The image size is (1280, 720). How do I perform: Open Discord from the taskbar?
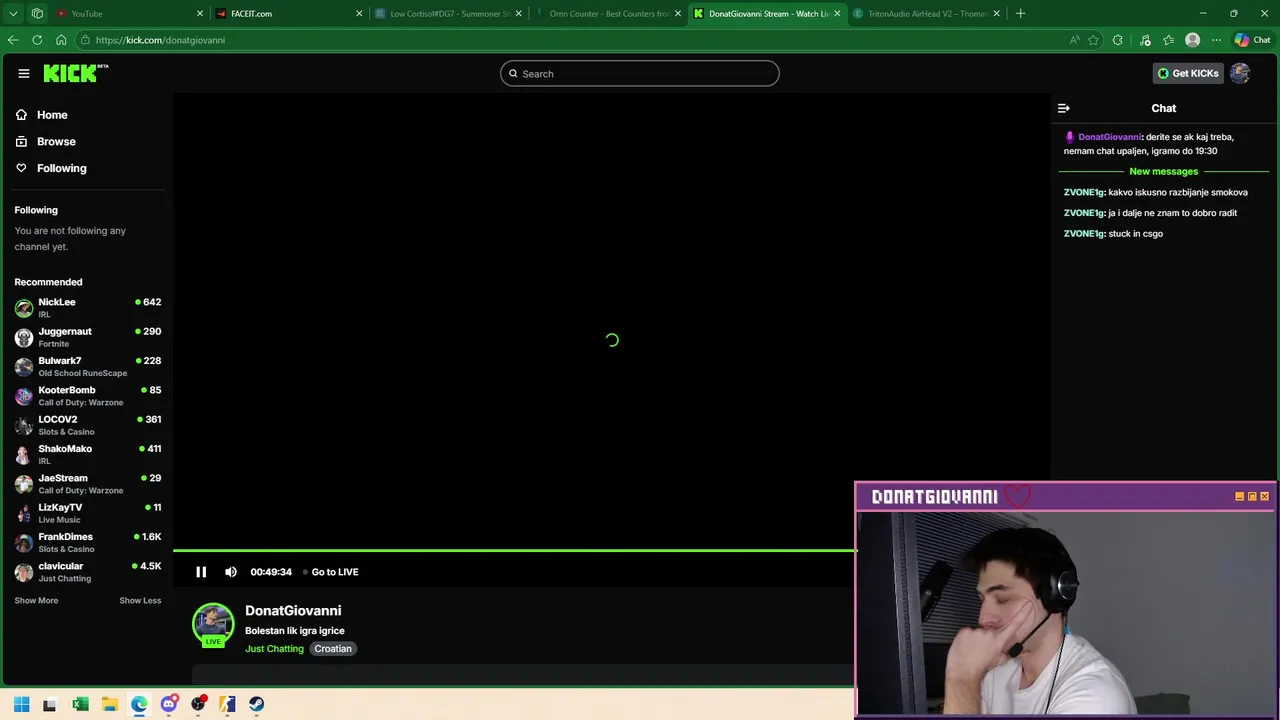pos(169,704)
